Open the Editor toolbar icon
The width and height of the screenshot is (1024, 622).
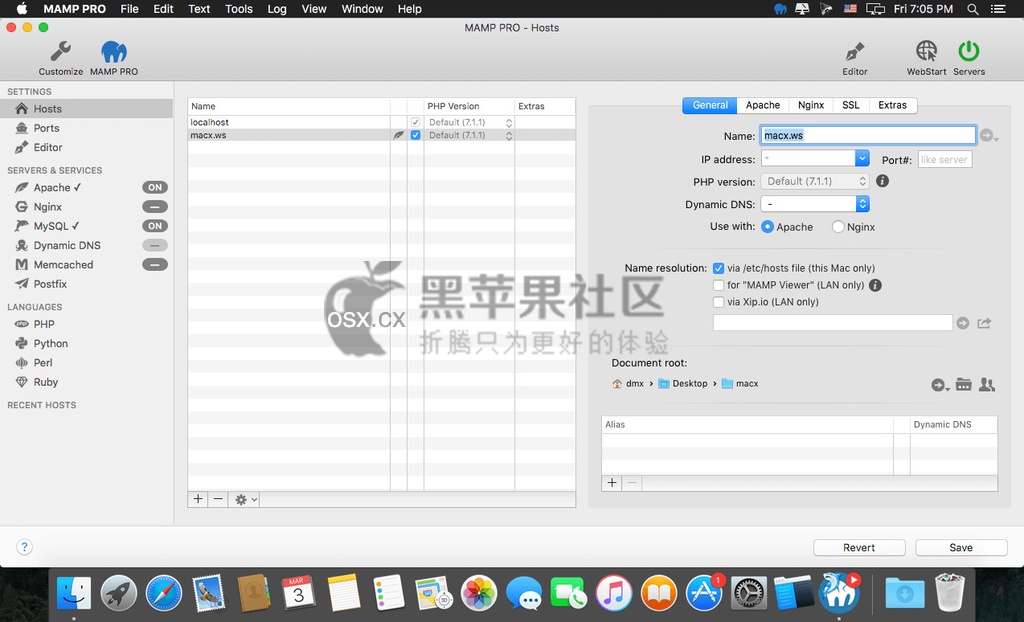tap(854, 52)
